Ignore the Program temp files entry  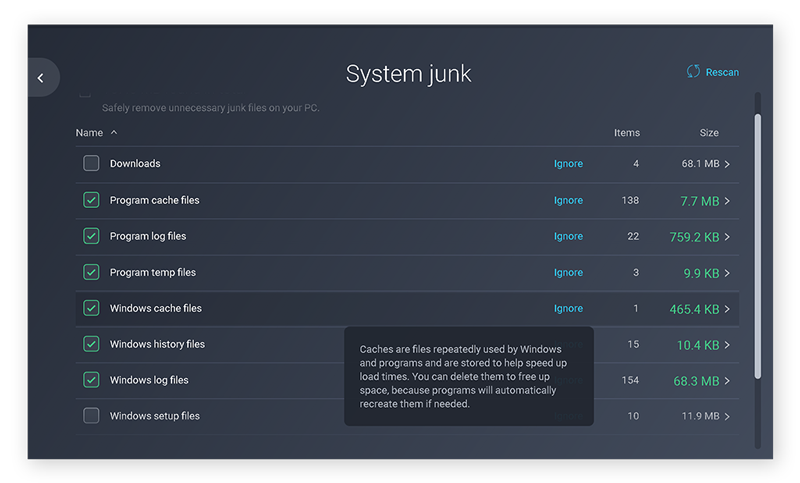pos(568,272)
